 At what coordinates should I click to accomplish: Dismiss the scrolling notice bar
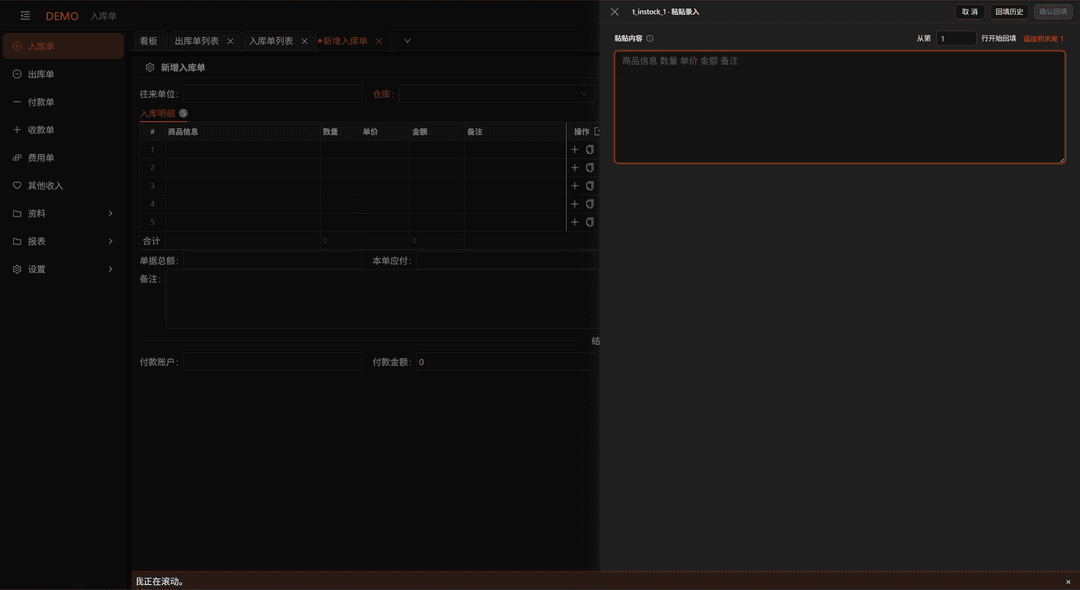point(1068,582)
